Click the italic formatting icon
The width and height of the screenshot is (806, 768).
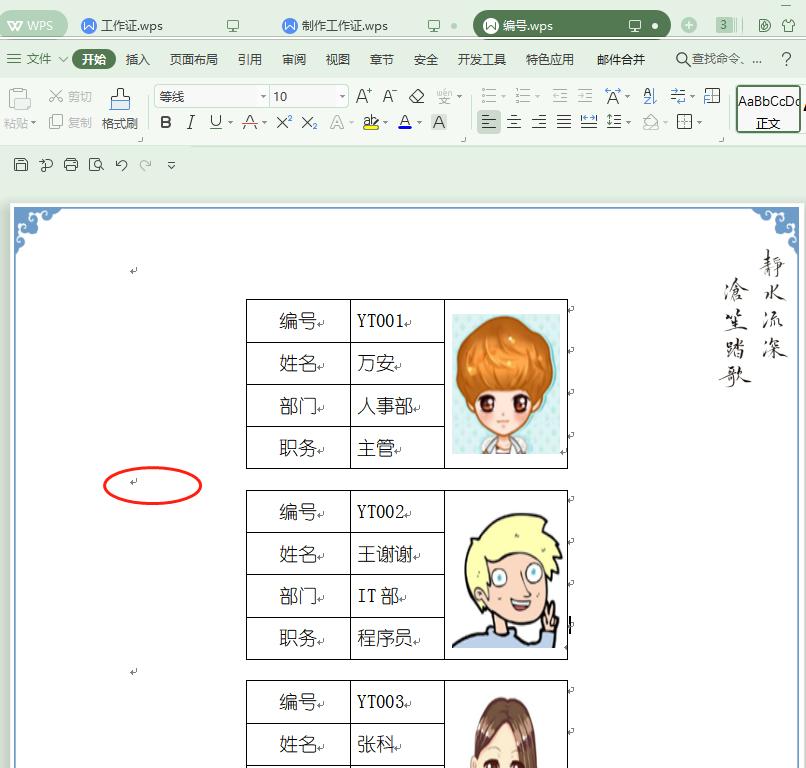pyautogui.click(x=190, y=122)
